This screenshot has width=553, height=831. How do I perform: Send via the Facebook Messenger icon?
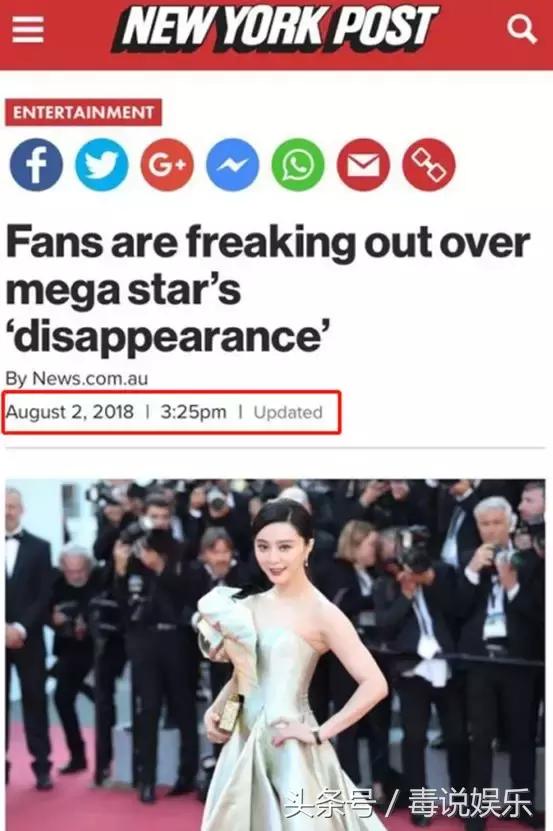pyautogui.click(x=232, y=165)
